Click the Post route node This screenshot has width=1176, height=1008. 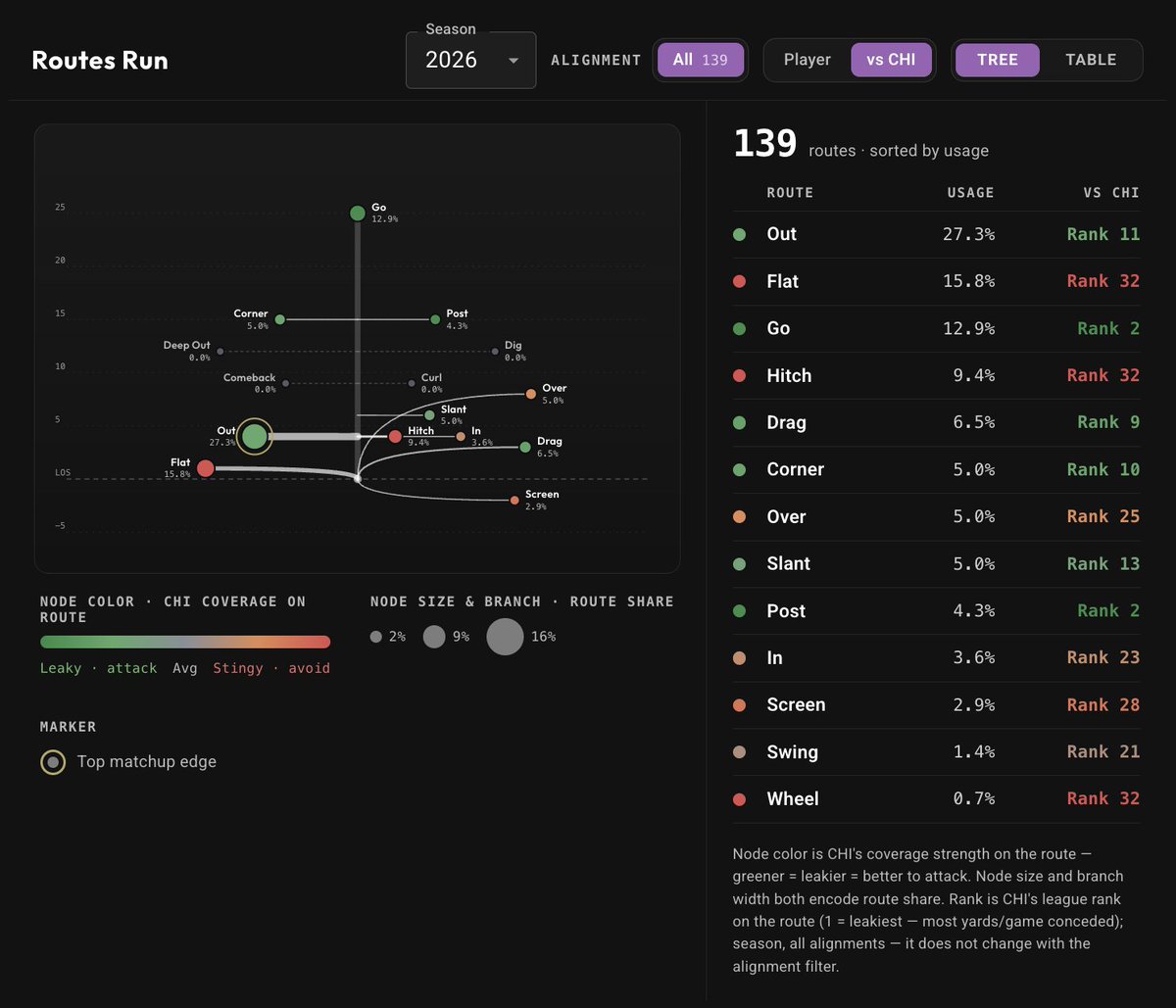[x=435, y=319]
